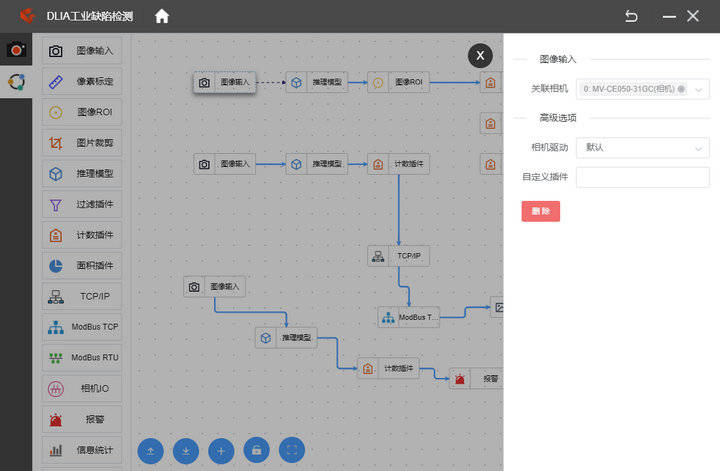This screenshot has width=720, height=471.
Task: Close the properties panel with X button
Action: [481, 55]
